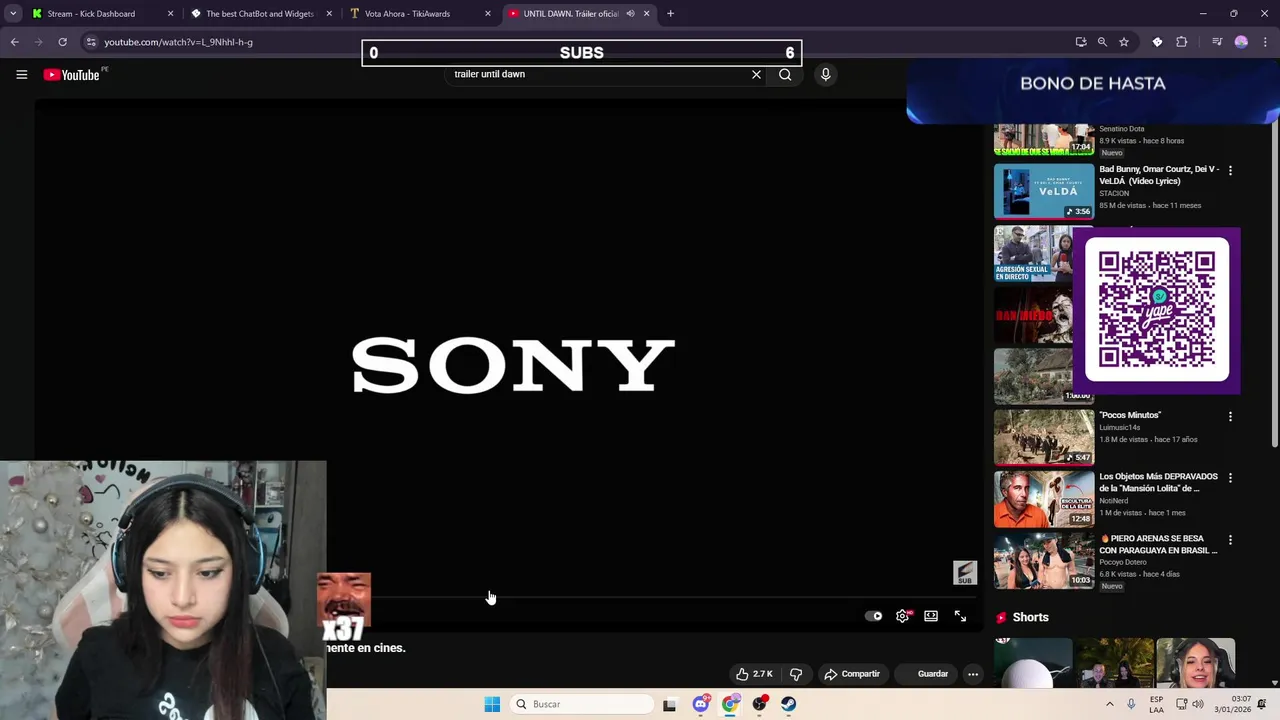
Task: Open the Senatino Dota video thumbnail
Action: point(1044,139)
